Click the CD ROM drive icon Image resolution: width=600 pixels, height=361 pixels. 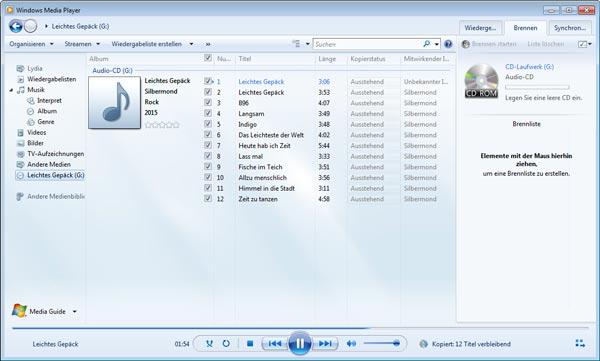tap(481, 80)
